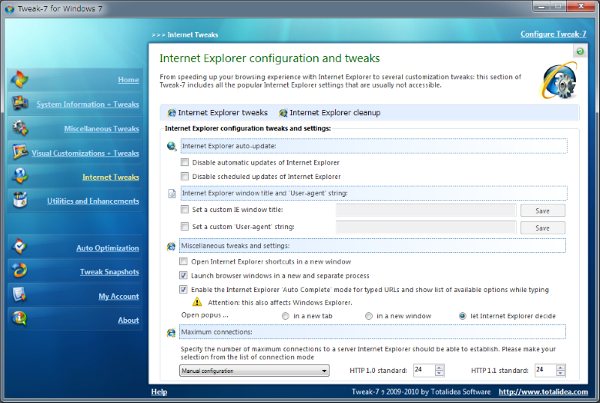Image resolution: width=600 pixels, height=403 pixels.
Task: Enable Set a custom IE window title
Action: coord(185,209)
